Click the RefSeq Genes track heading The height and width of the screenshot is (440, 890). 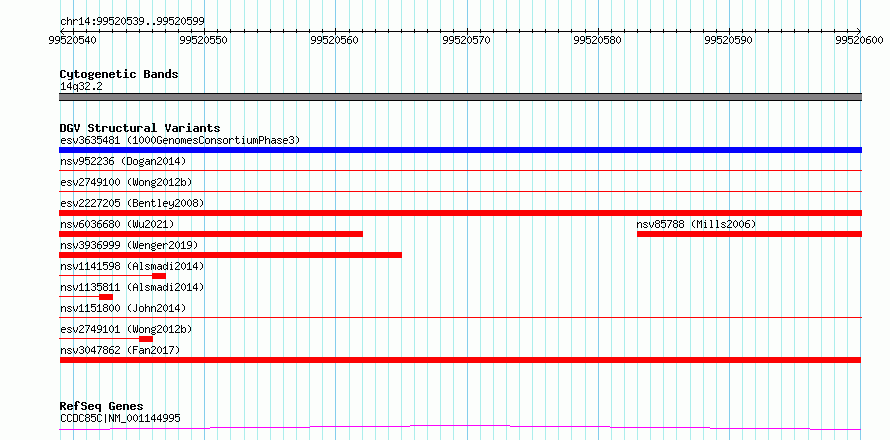pos(102,407)
